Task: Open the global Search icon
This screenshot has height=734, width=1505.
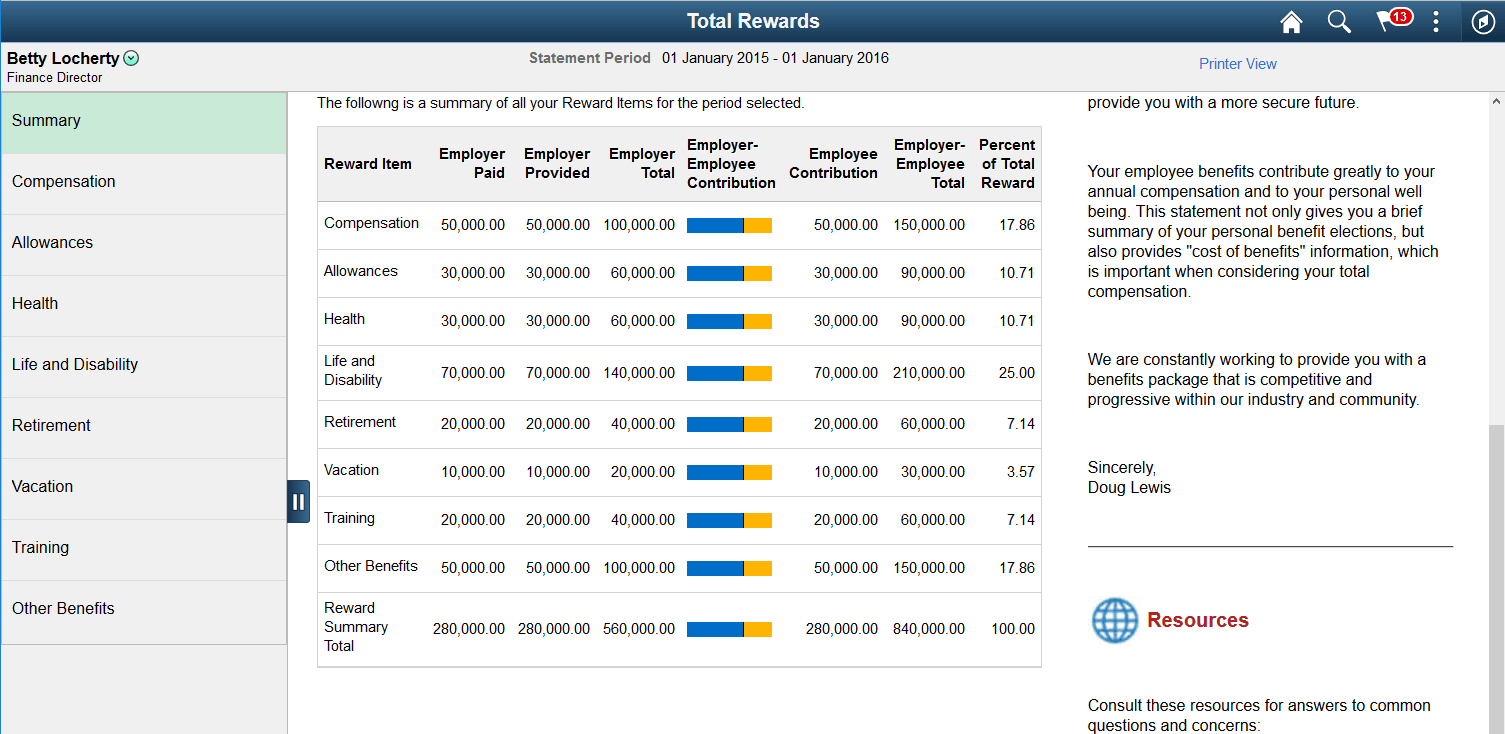Action: point(1339,21)
